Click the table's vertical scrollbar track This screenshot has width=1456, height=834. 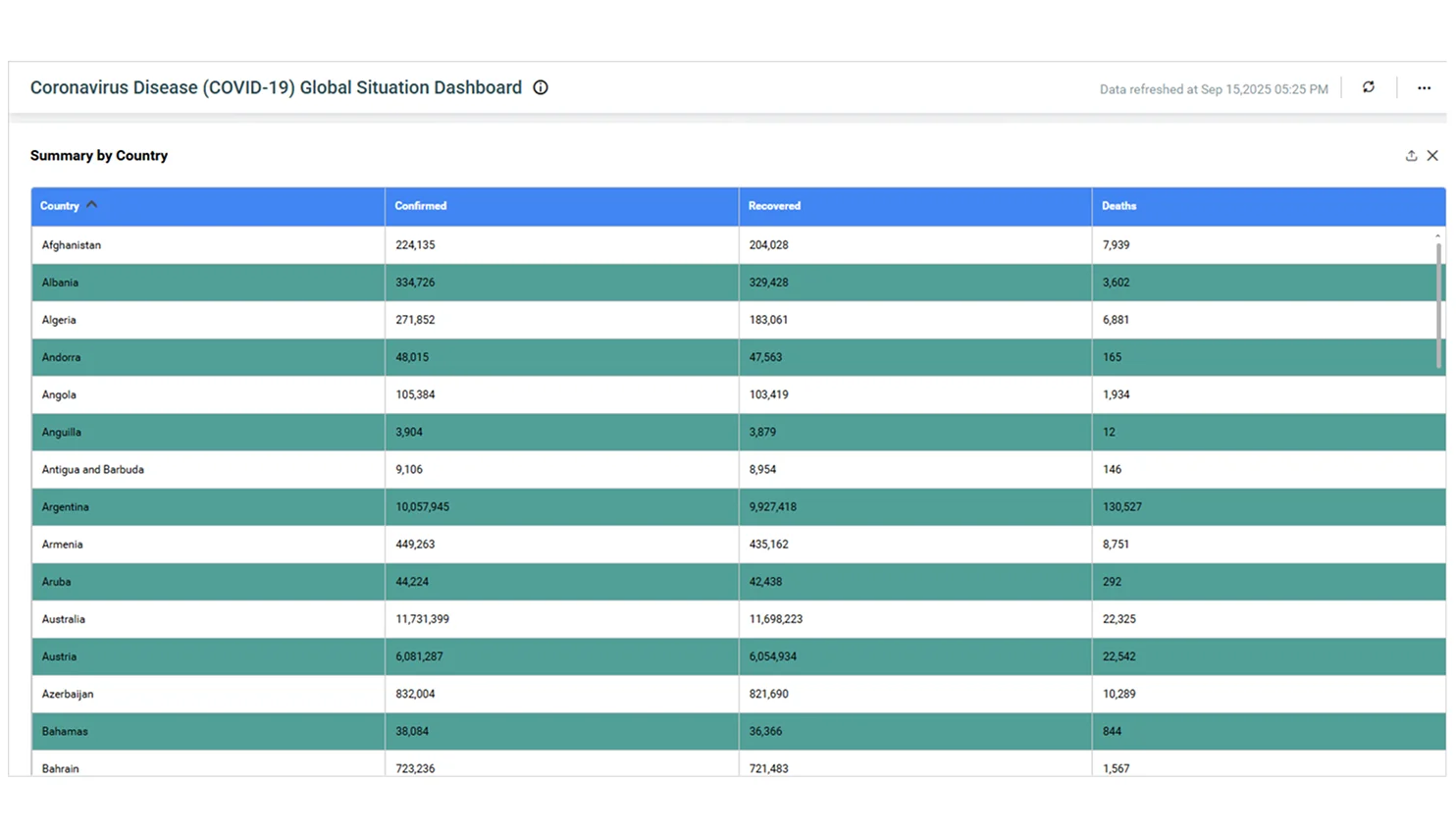(x=1439, y=491)
